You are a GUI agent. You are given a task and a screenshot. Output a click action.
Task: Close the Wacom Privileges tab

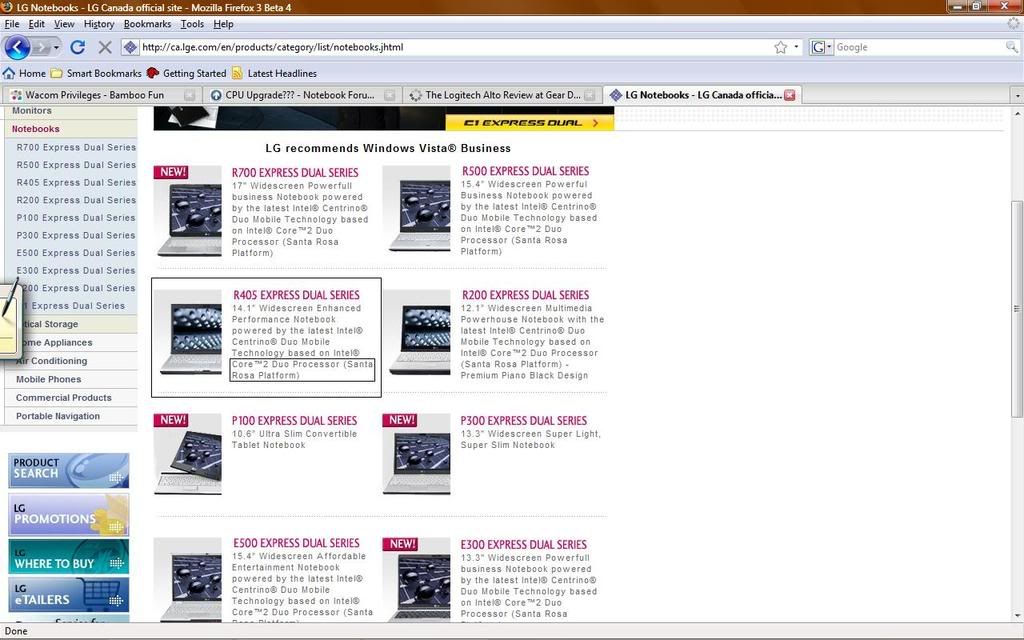coord(189,95)
